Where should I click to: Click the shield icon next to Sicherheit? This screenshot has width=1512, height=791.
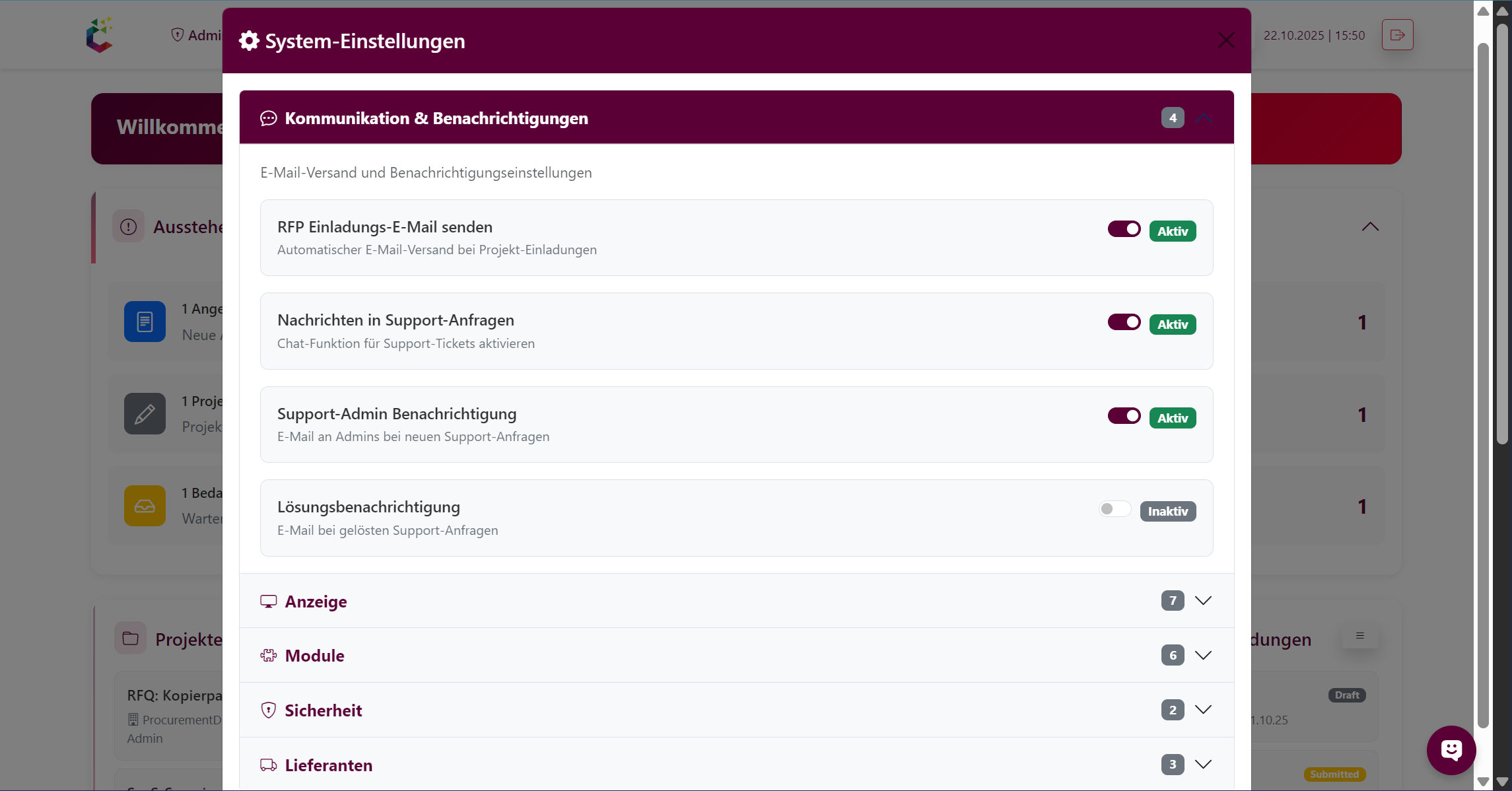click(268, 709)
